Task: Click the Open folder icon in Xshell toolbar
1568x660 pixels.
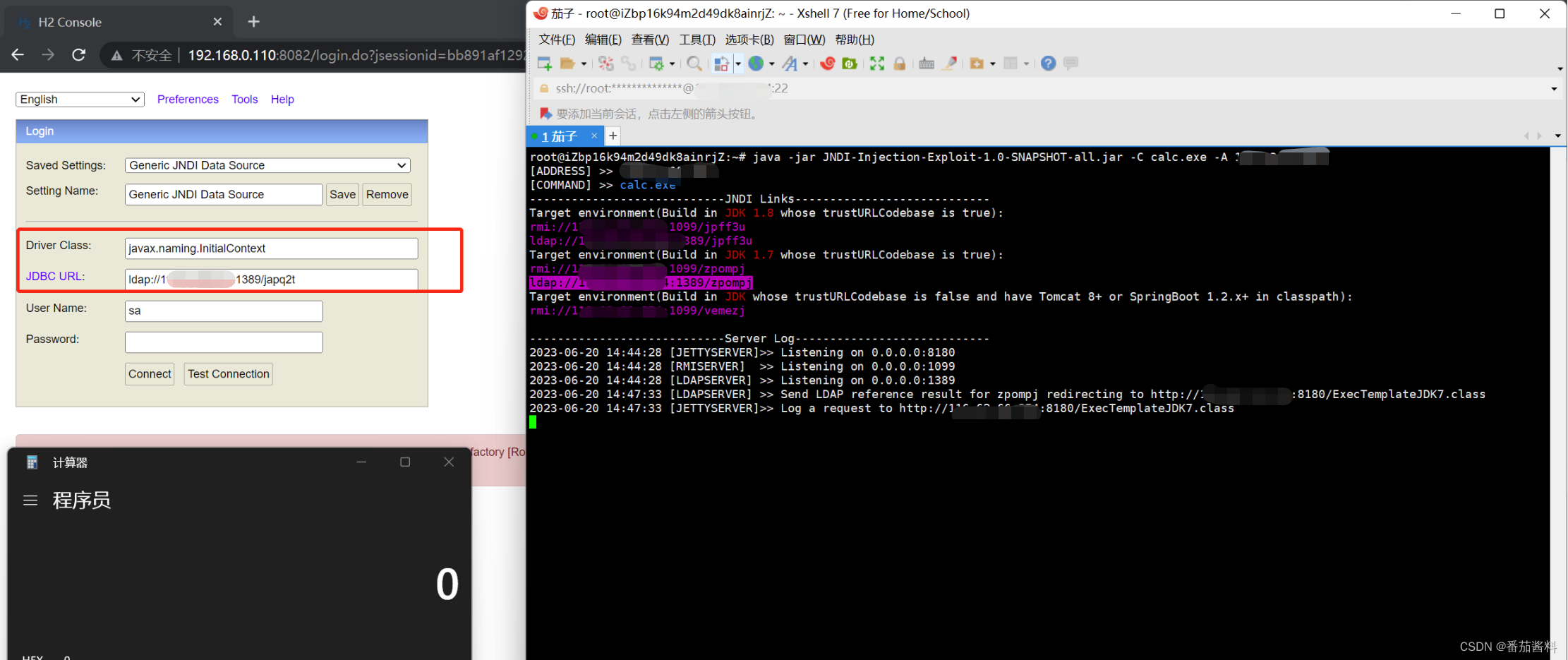Action: tap(567, 64)
